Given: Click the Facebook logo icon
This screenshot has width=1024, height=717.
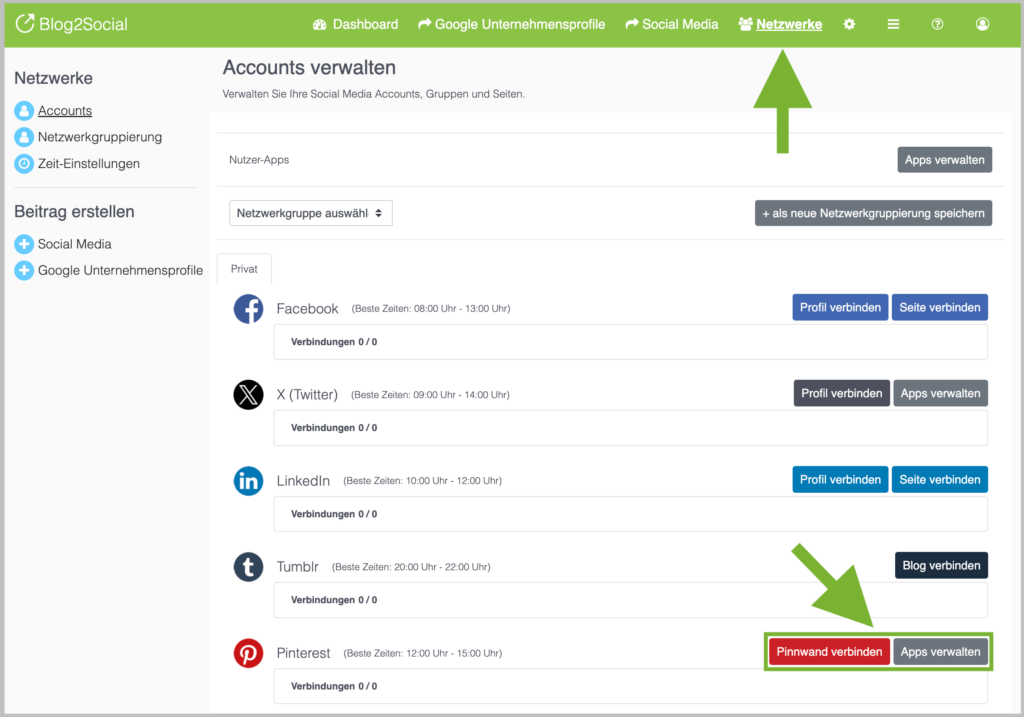Looking at the screenshot, I should [248, 309].
